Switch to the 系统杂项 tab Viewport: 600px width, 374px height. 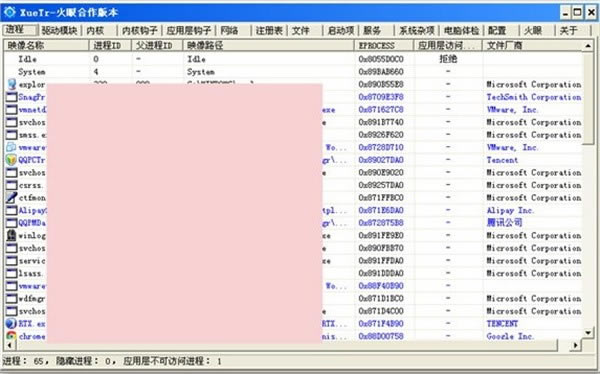click(417, 30)
